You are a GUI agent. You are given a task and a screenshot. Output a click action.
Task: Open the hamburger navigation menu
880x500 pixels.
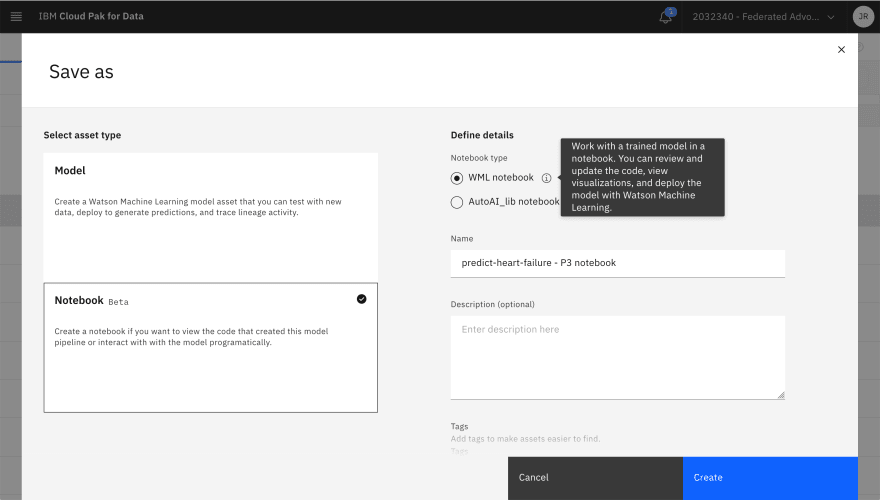tap(16, 16)
